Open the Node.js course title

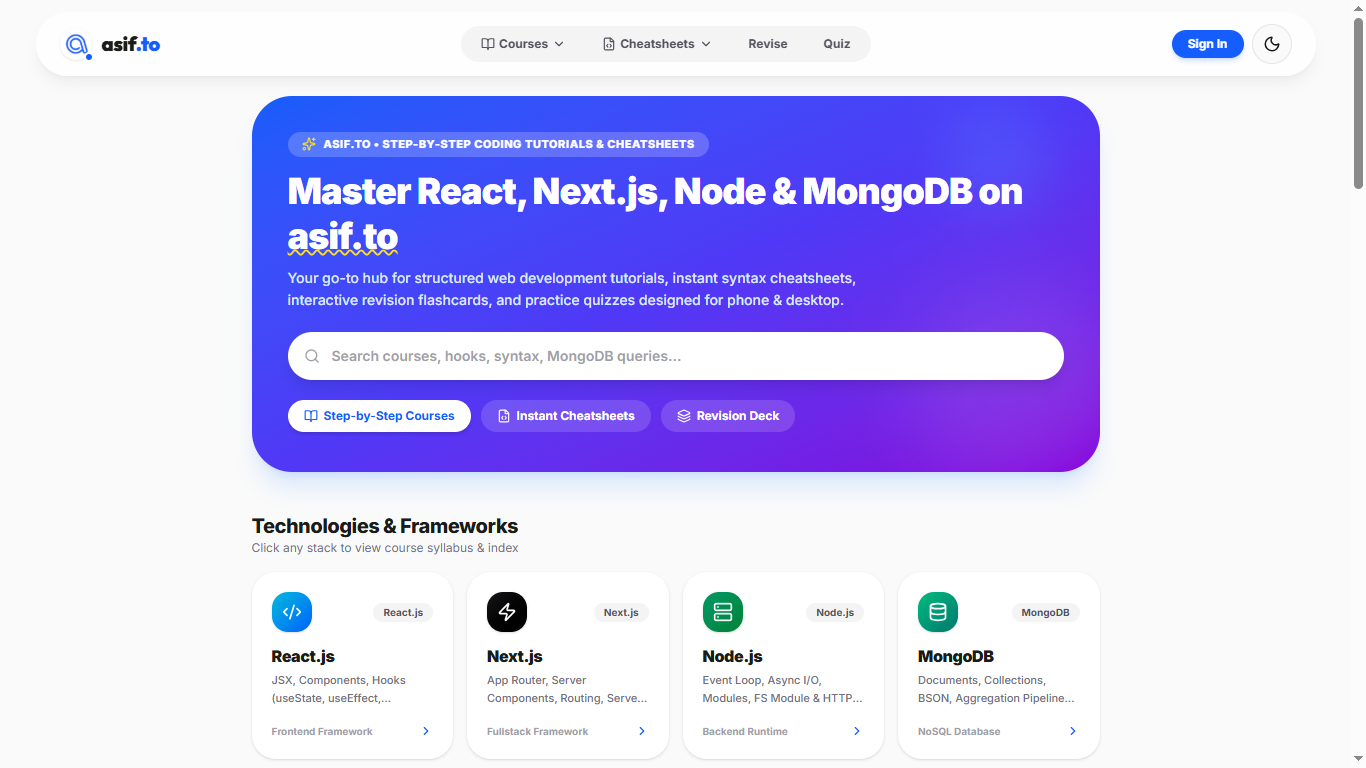click(x=733, y=656)
